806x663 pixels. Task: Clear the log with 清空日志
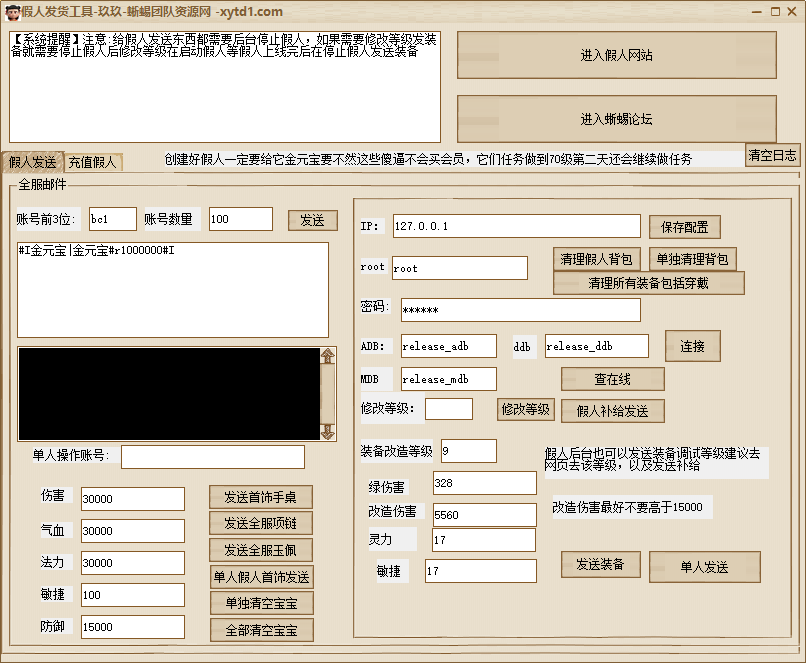(x=773, y=155)
